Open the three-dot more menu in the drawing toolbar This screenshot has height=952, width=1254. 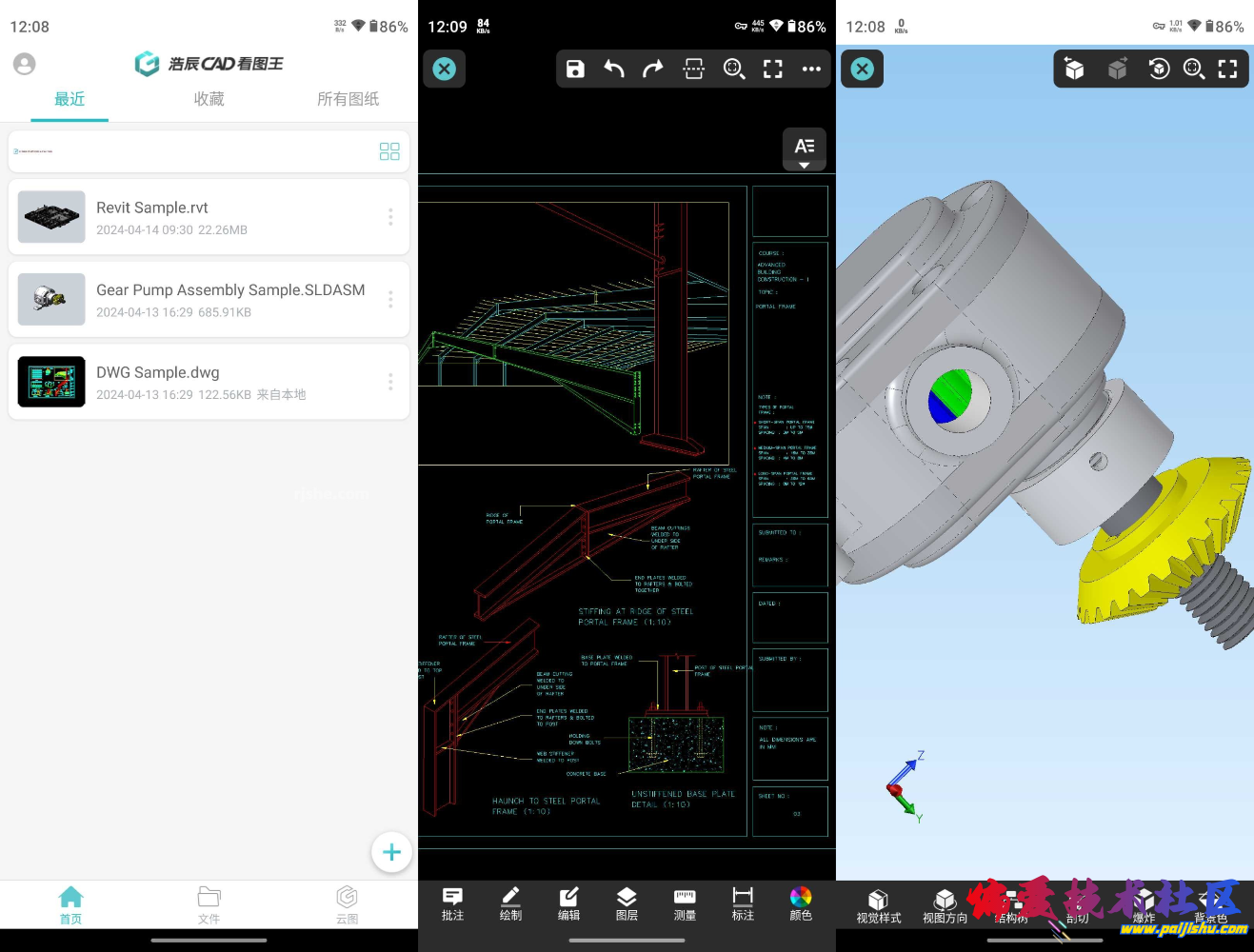[x=811, y=69]
